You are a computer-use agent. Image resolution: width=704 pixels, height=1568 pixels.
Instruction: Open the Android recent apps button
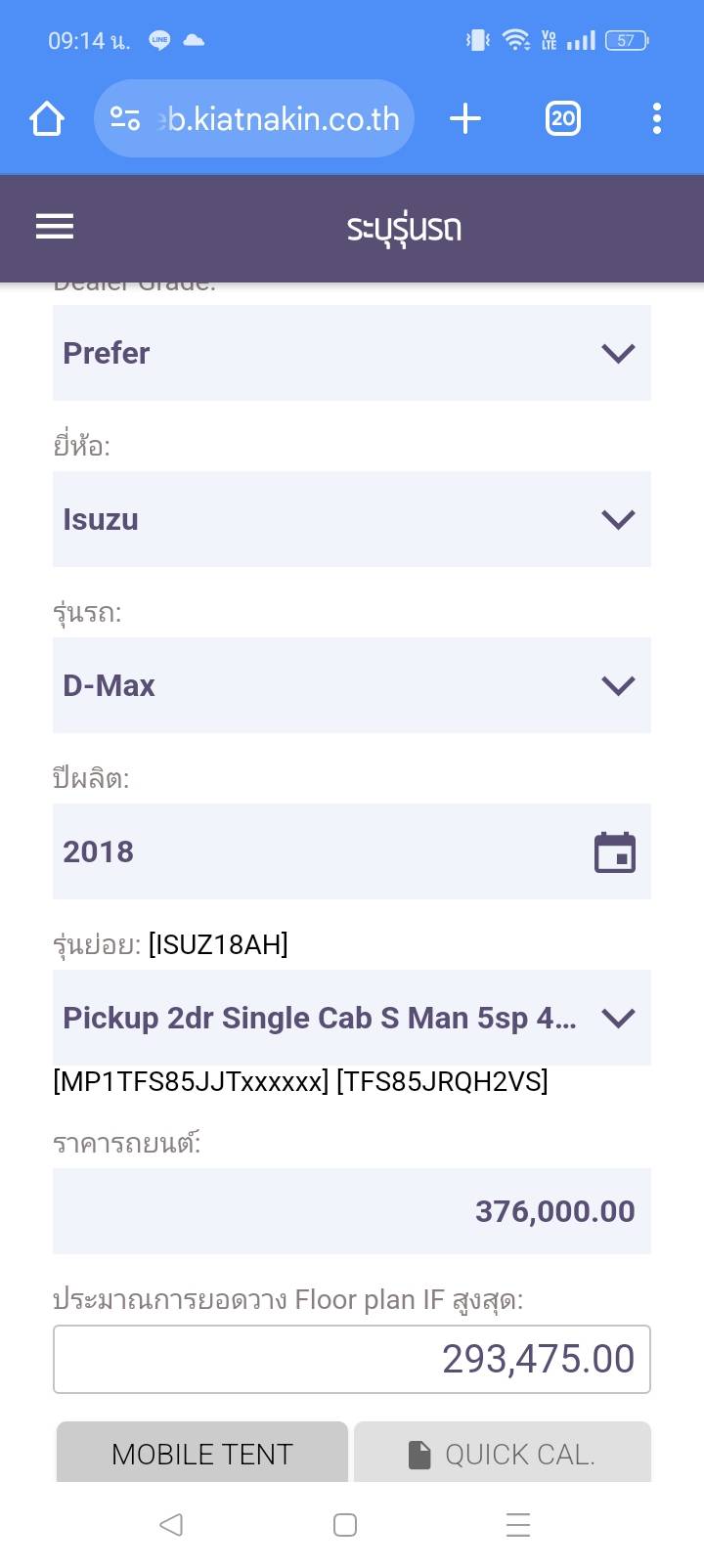(517, 1525)
